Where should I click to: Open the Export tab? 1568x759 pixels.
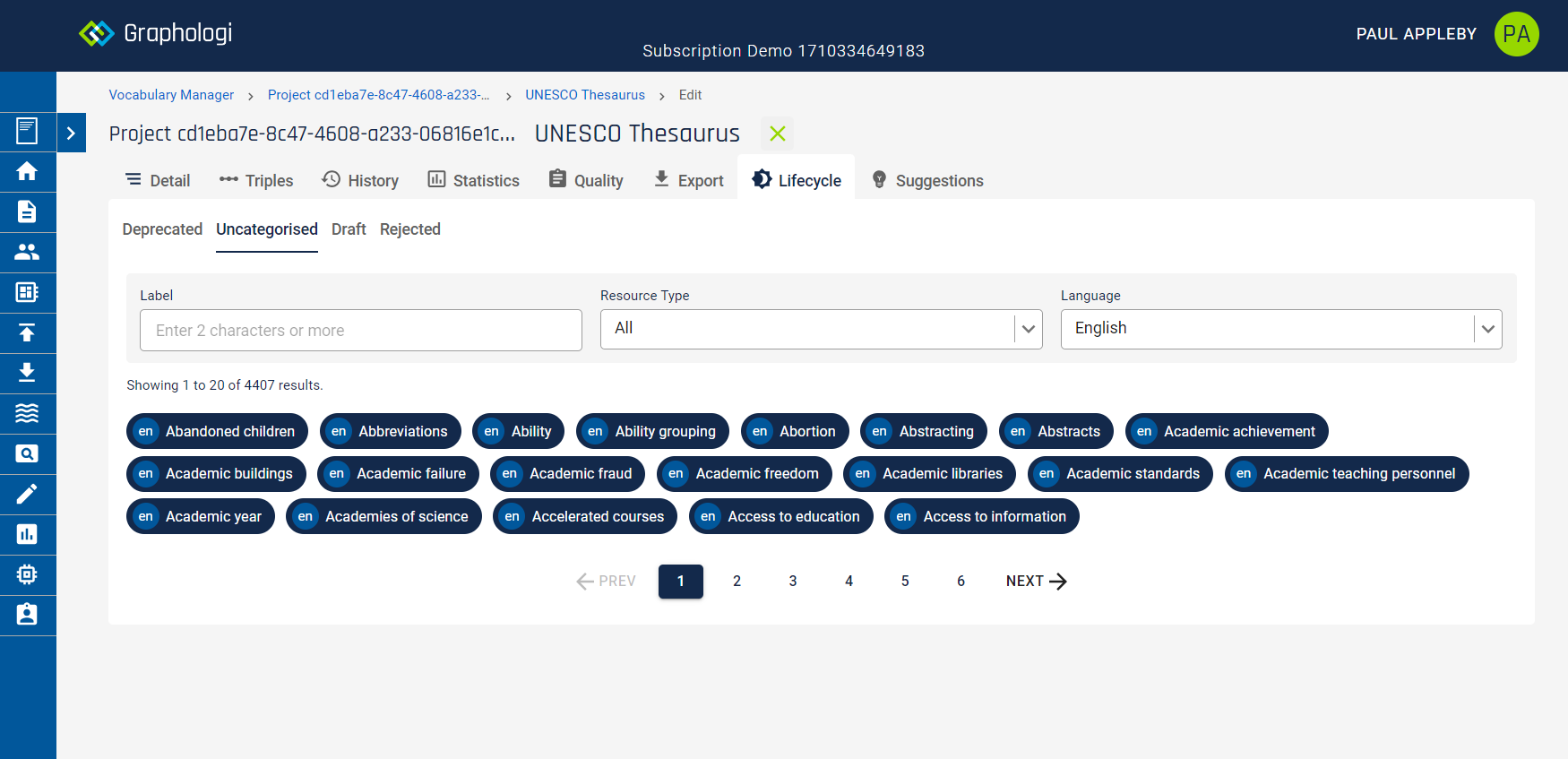[688, 180]
